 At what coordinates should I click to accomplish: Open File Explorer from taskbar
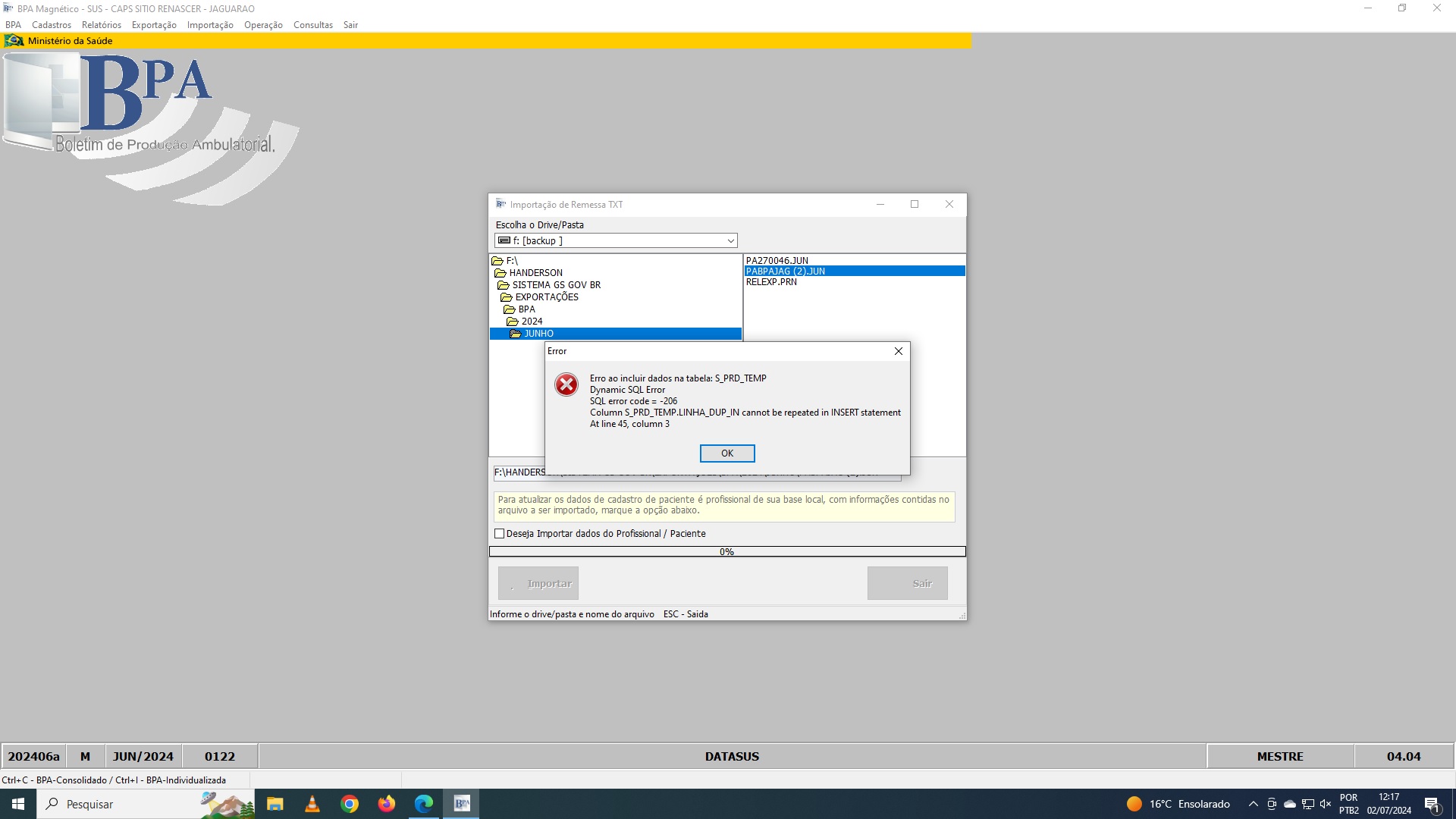tap(275, 804)
